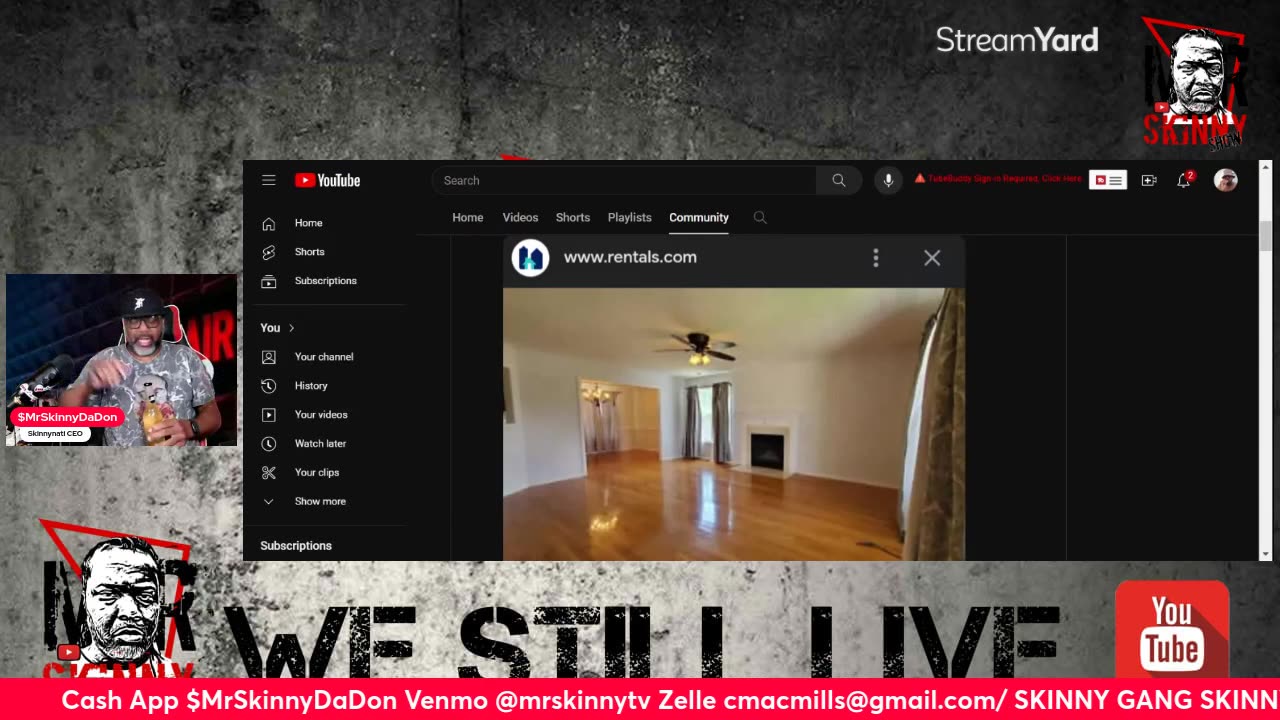Click the Your videos icon
Viewport: 1280px width, 720px height.
[x=268, y=415]
